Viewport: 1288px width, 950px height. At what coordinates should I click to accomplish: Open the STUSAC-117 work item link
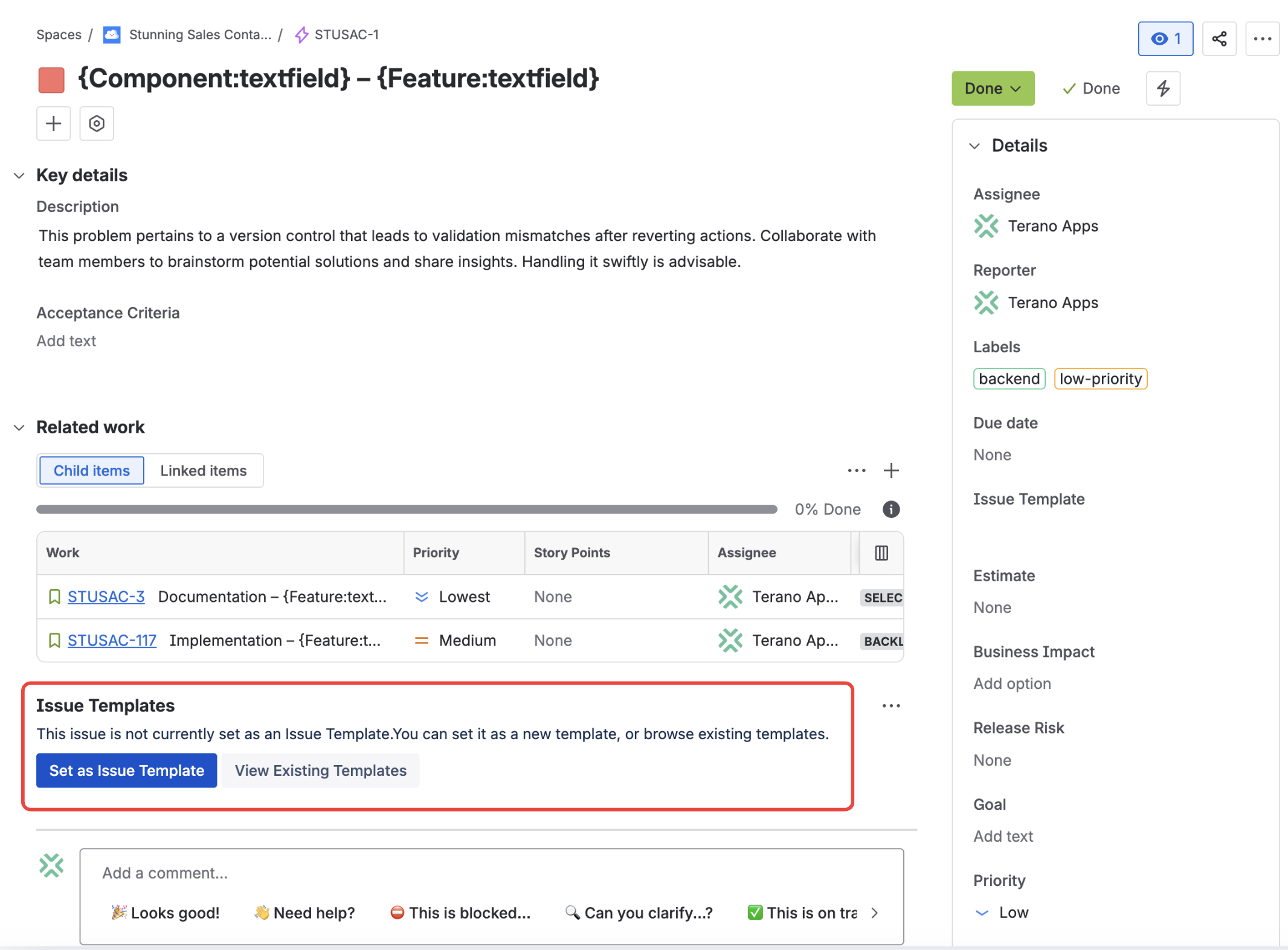[x=111, y=640]
